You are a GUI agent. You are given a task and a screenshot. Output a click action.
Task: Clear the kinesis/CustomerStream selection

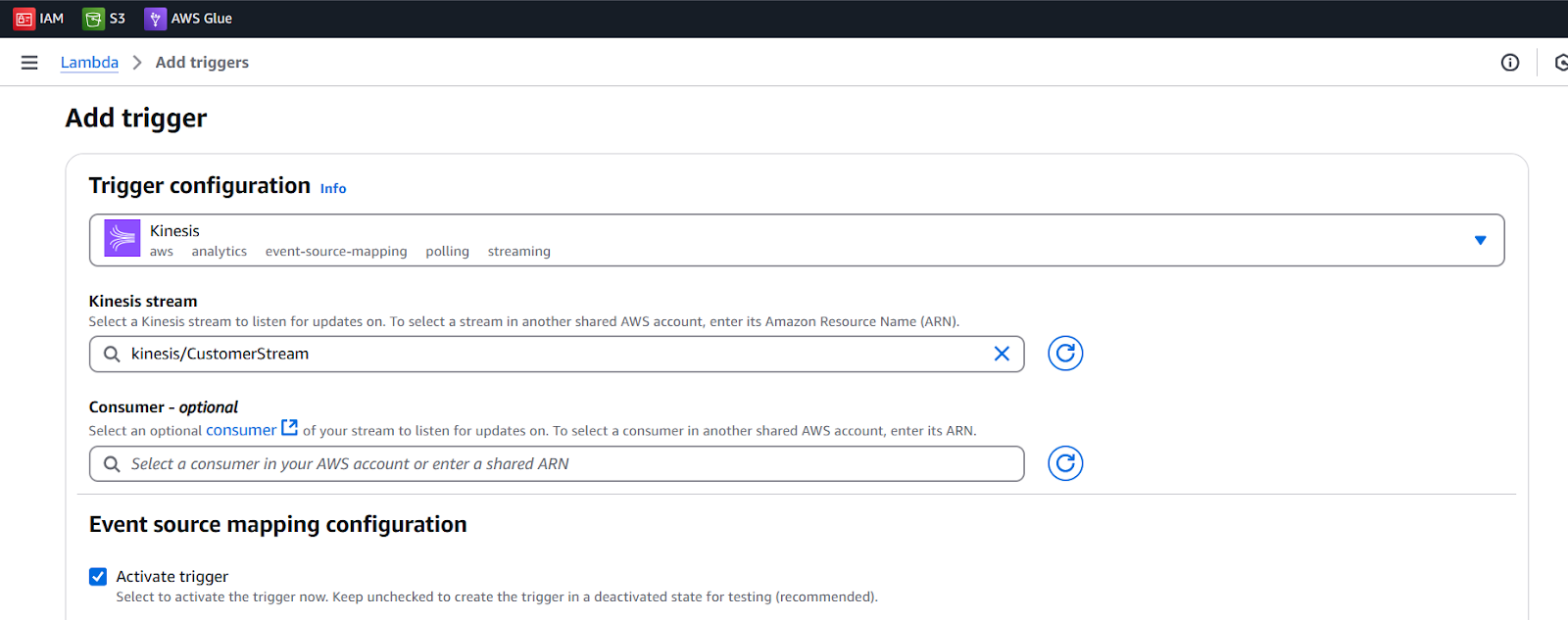(1002, 354)
